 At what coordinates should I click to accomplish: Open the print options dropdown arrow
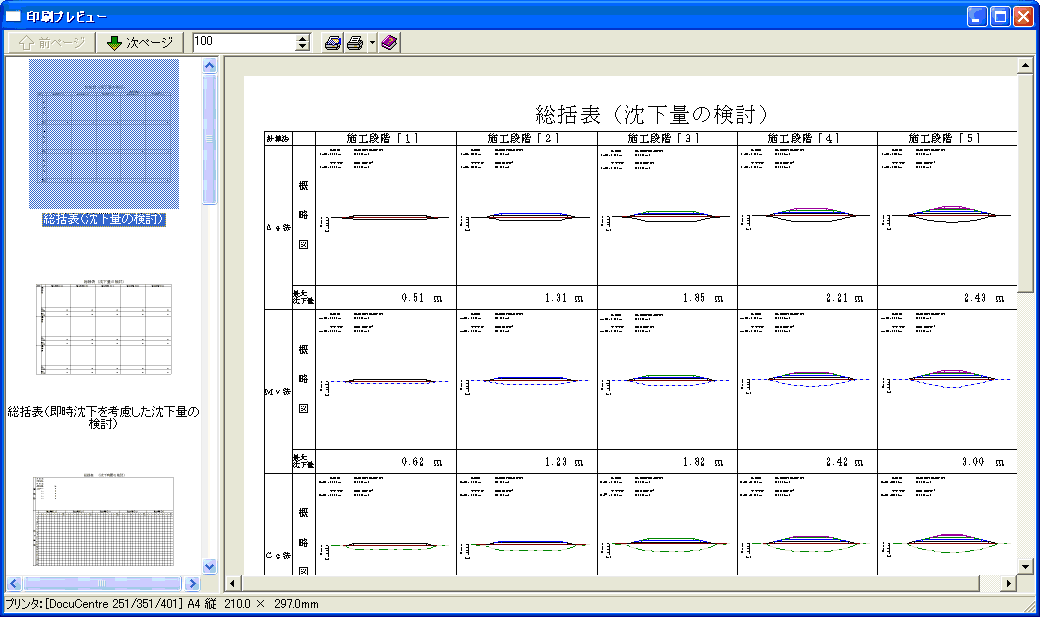pyautogui.click(x=372, y=43)
